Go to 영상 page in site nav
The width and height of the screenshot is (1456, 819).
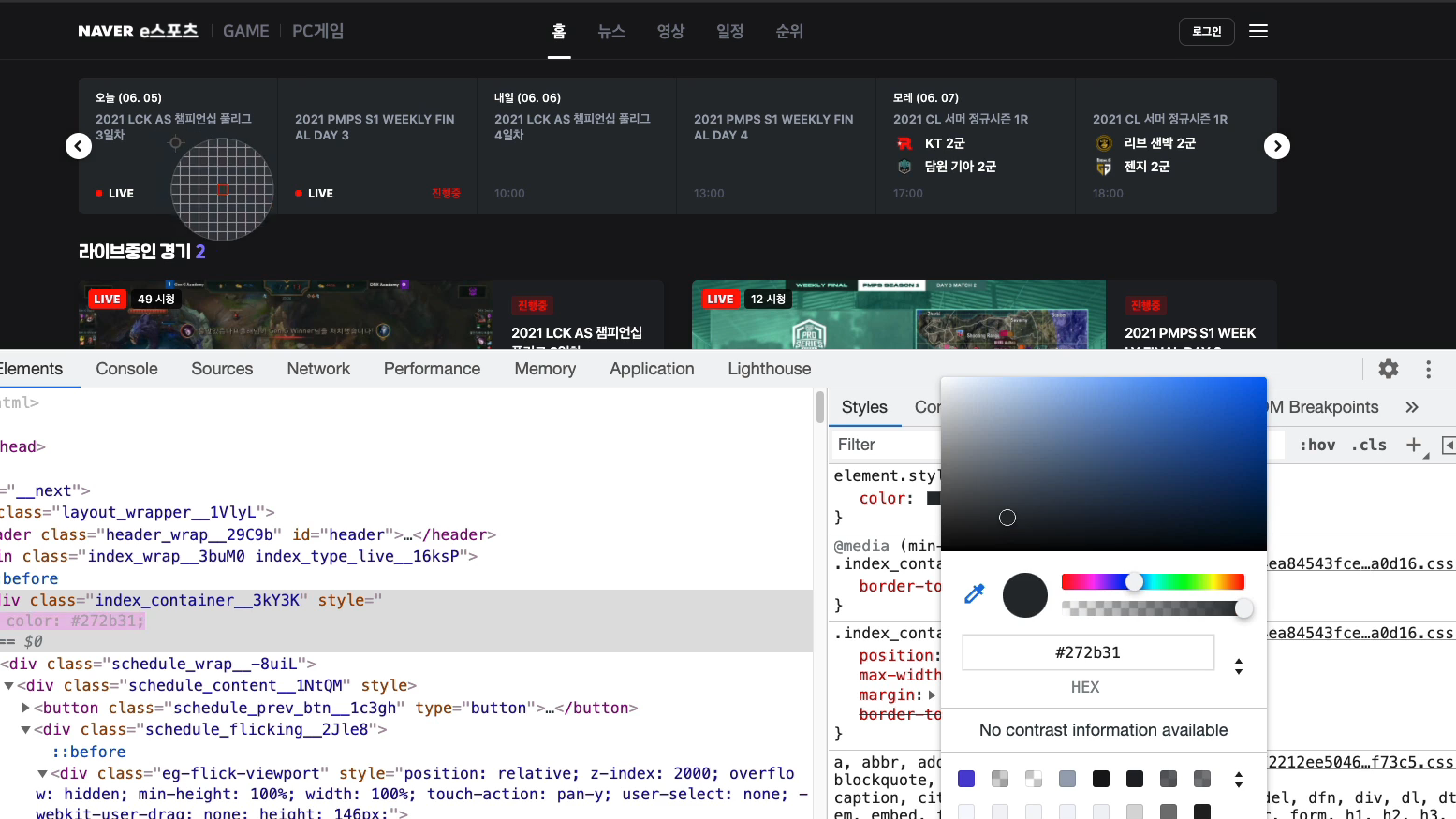pos(670,31)
